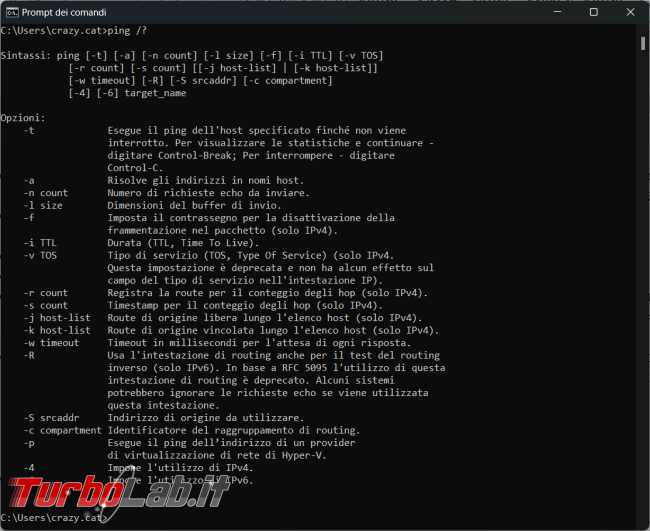Image resolution: width=650 pixels, height=531 pixels.
Task: Click the '-v TOS' option
Action: pyautogui.click(x=40, y=255)
